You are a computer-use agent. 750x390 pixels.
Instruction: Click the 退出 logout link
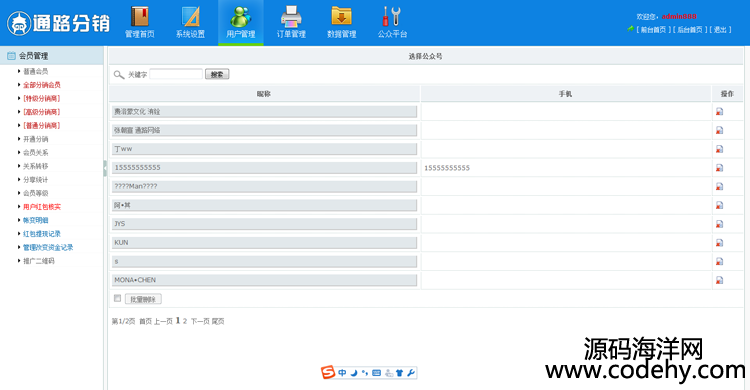pos(719,30)
